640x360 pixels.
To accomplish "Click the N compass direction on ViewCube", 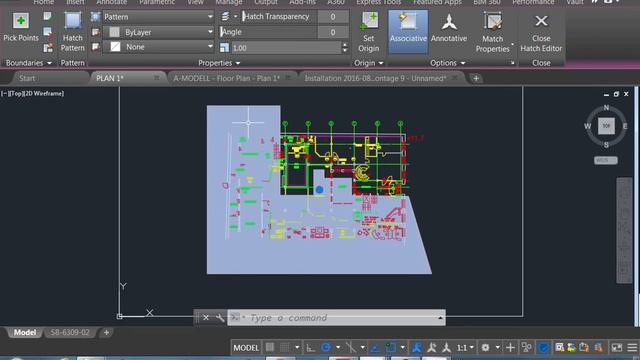I will 606,108.
